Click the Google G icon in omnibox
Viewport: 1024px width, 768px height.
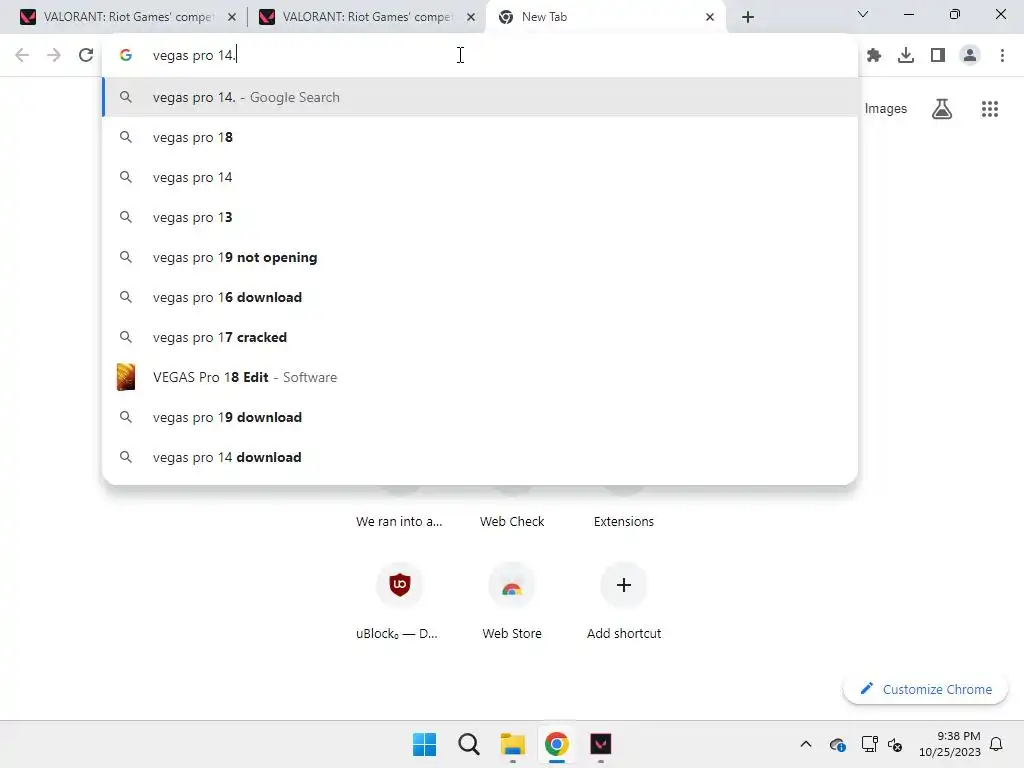point(126,56)
